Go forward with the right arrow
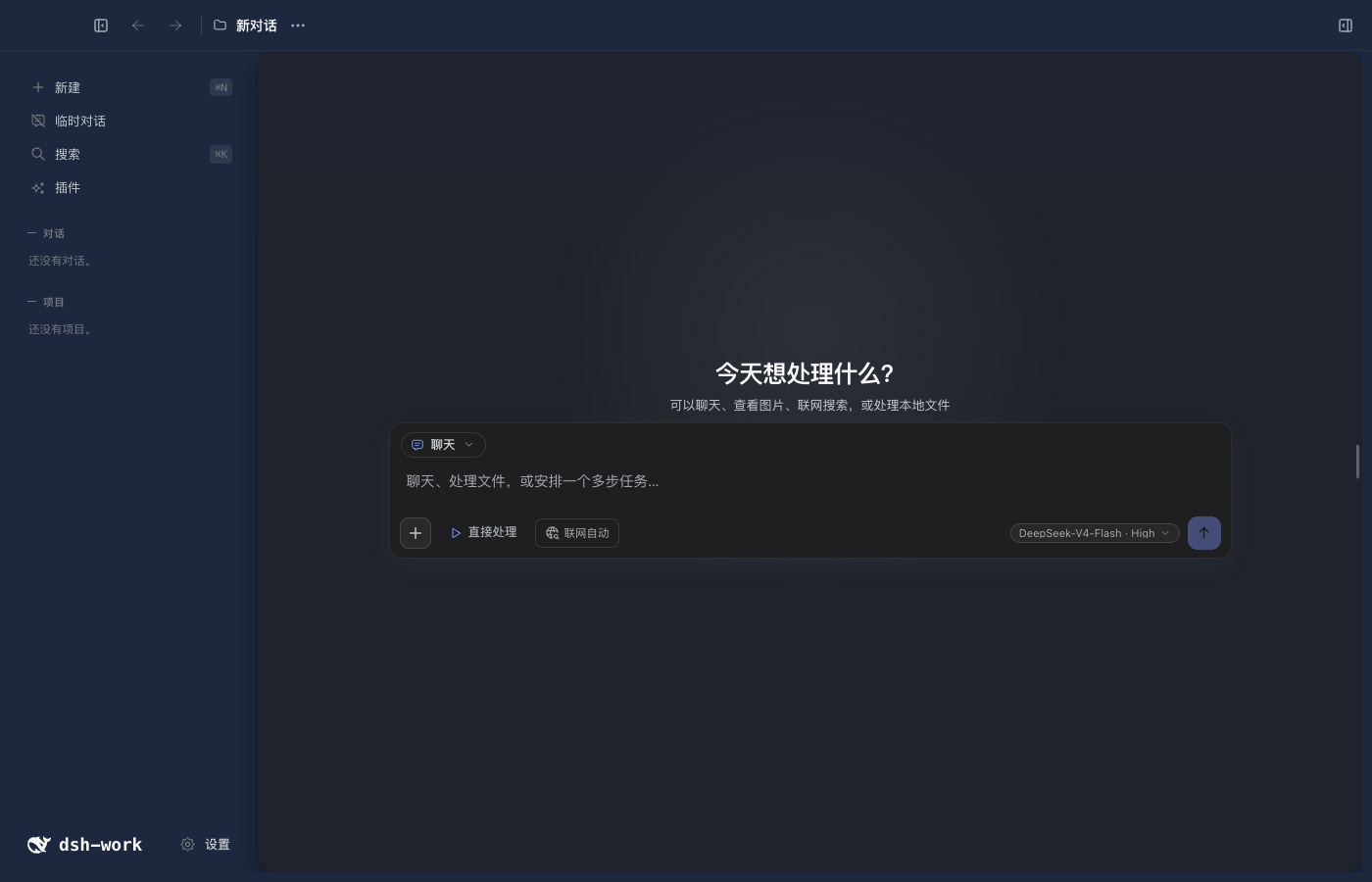Viewport: 1372px width, 882px height. [x=175, y=25]
